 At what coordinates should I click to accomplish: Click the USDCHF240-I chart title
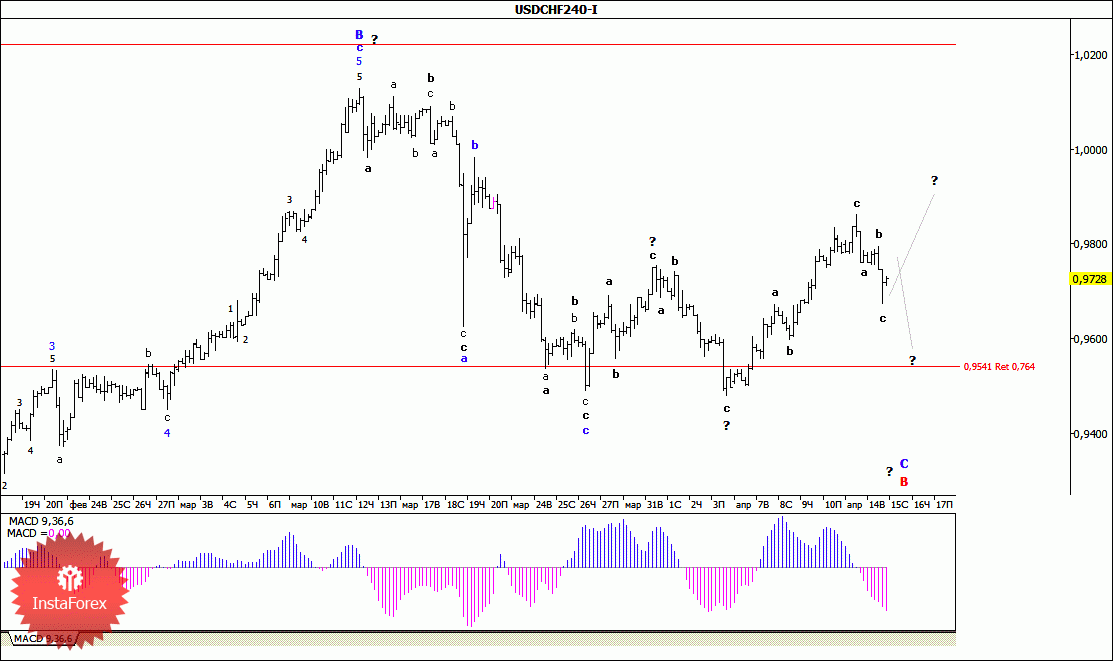tap(556, 9)
